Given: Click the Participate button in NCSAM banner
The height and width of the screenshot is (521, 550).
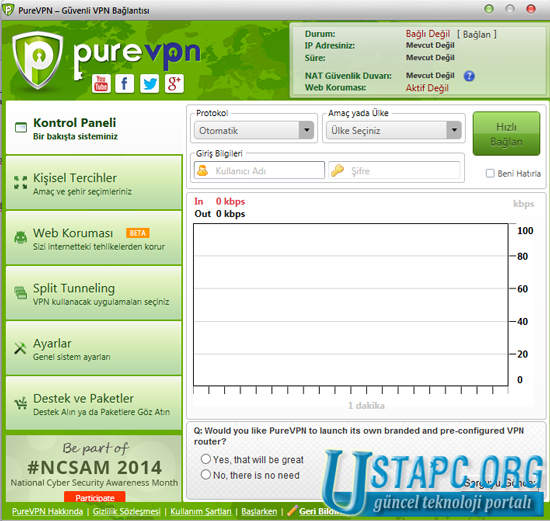Looking at the screenshot, I should [x=95, y=497].
